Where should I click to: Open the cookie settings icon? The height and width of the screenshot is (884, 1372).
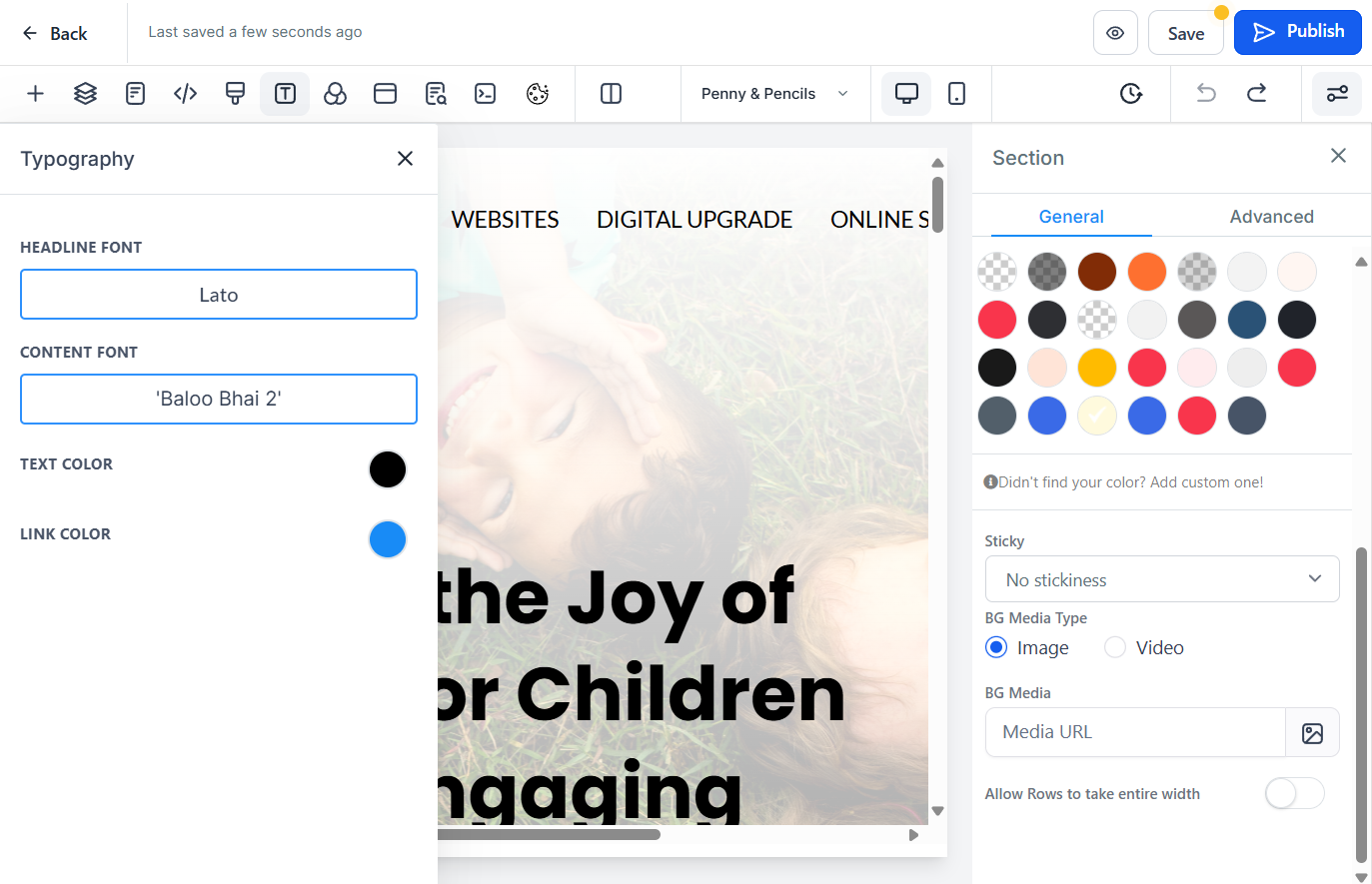point(538,94)
